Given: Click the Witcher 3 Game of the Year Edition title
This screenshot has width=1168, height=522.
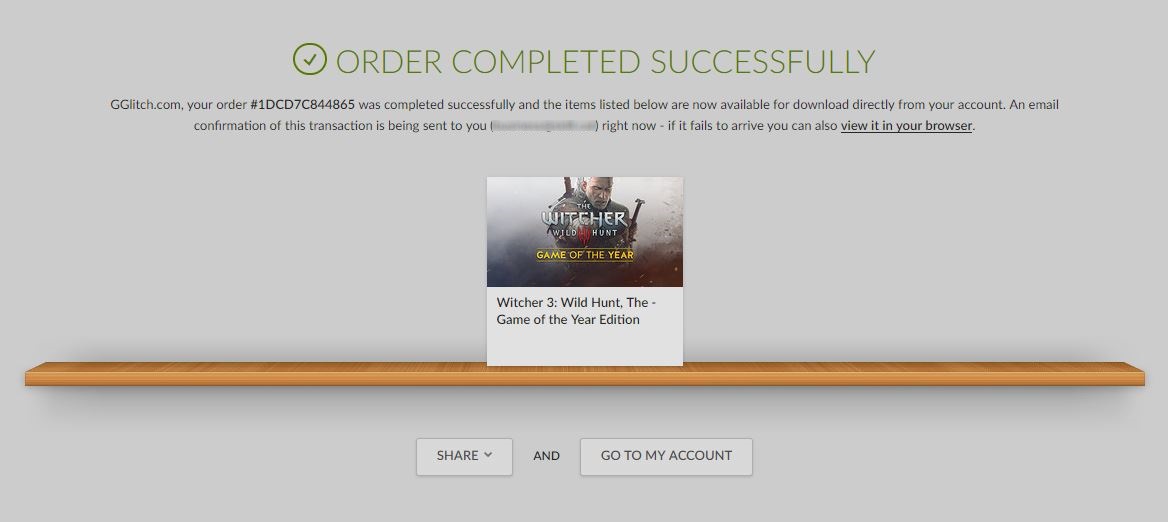Looking at the screenshot, I should pyautogui.click(x=577, y=311).
